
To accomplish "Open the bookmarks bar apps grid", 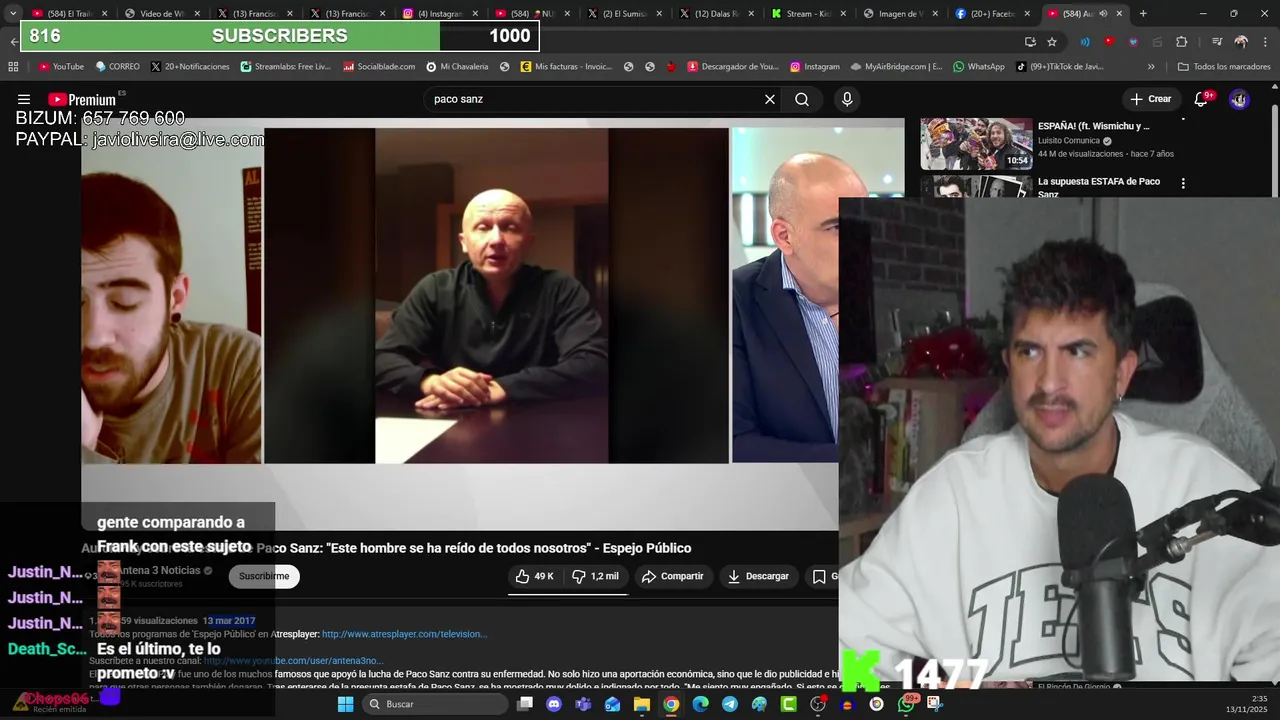I will pos(13,67).
